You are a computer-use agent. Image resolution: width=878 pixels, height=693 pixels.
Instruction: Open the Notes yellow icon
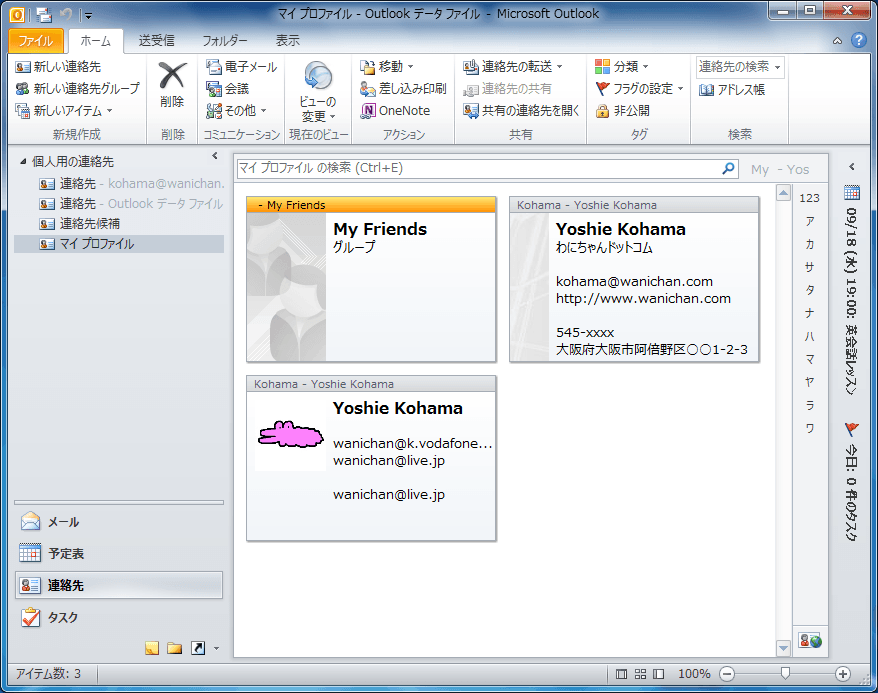[152, 648]
